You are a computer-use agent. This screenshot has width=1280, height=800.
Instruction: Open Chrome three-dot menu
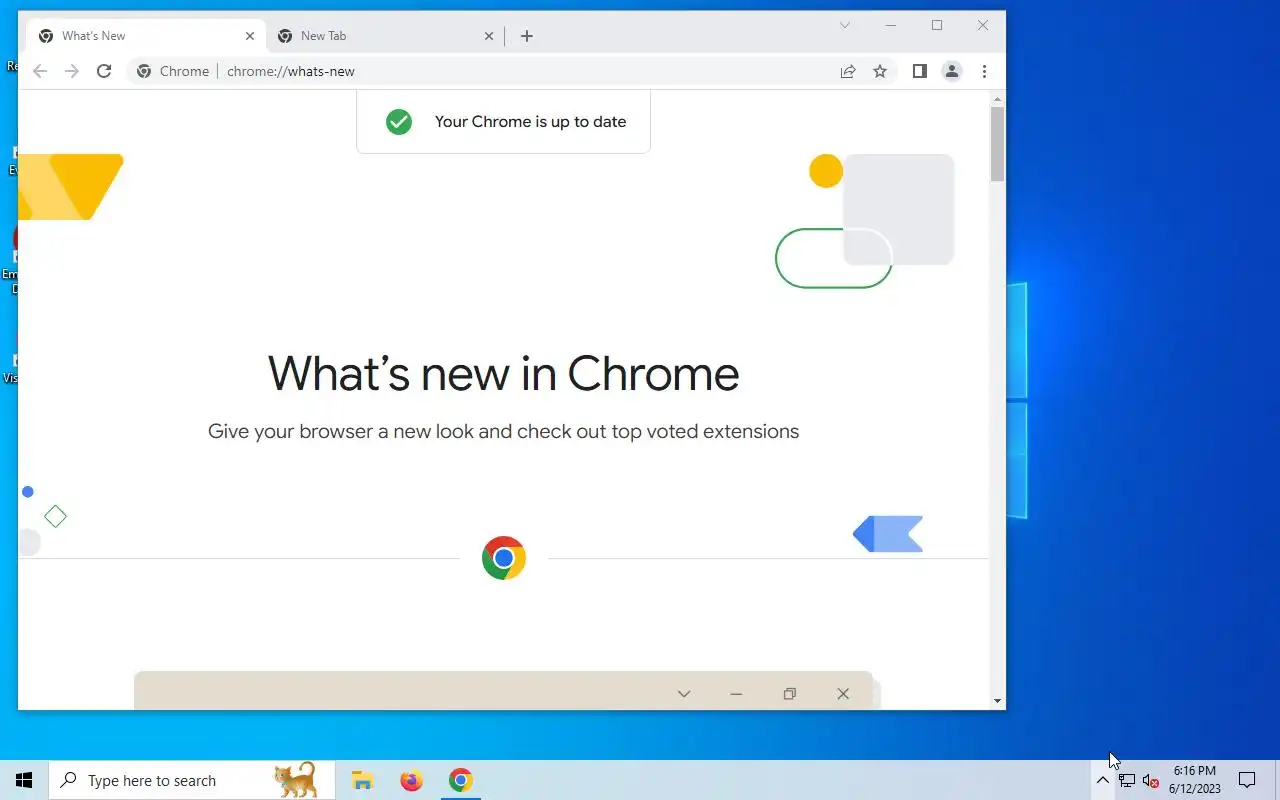(984, 71)
